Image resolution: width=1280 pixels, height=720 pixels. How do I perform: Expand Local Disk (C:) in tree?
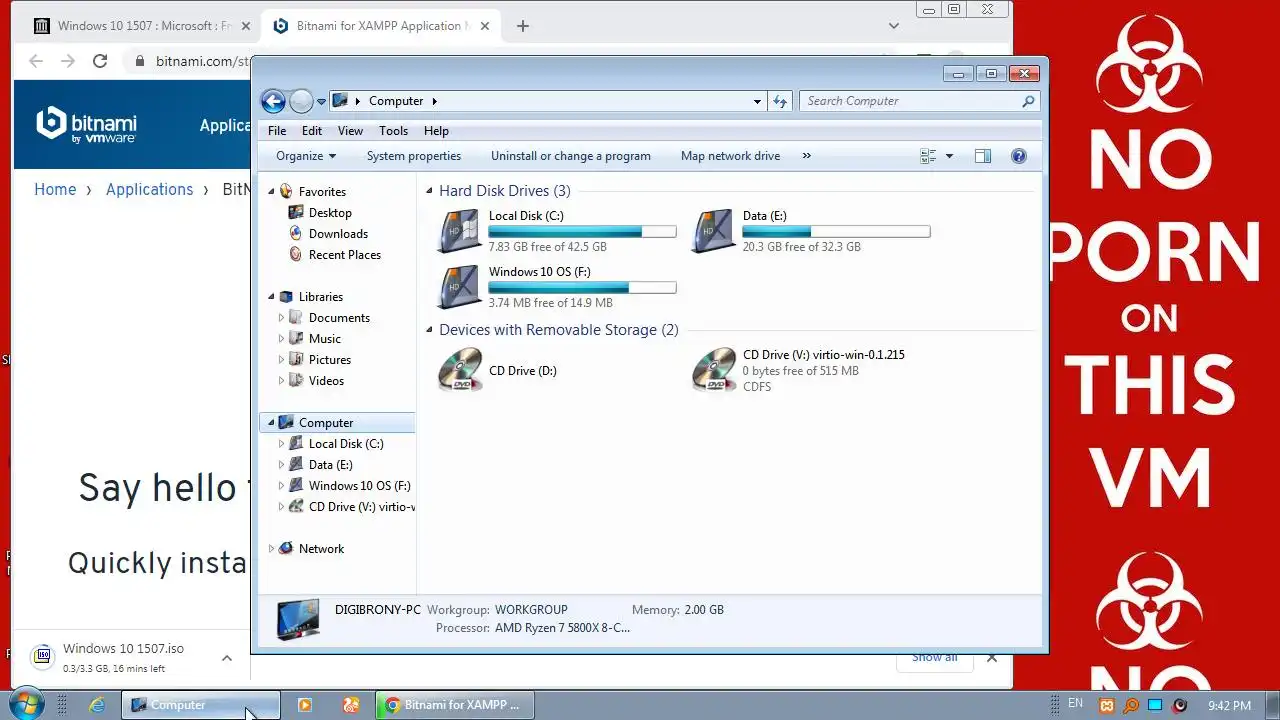(281, 444)
